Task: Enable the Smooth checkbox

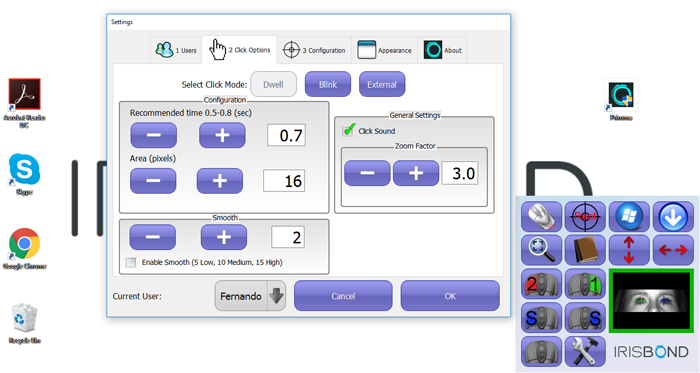Action: pos(131,262)
